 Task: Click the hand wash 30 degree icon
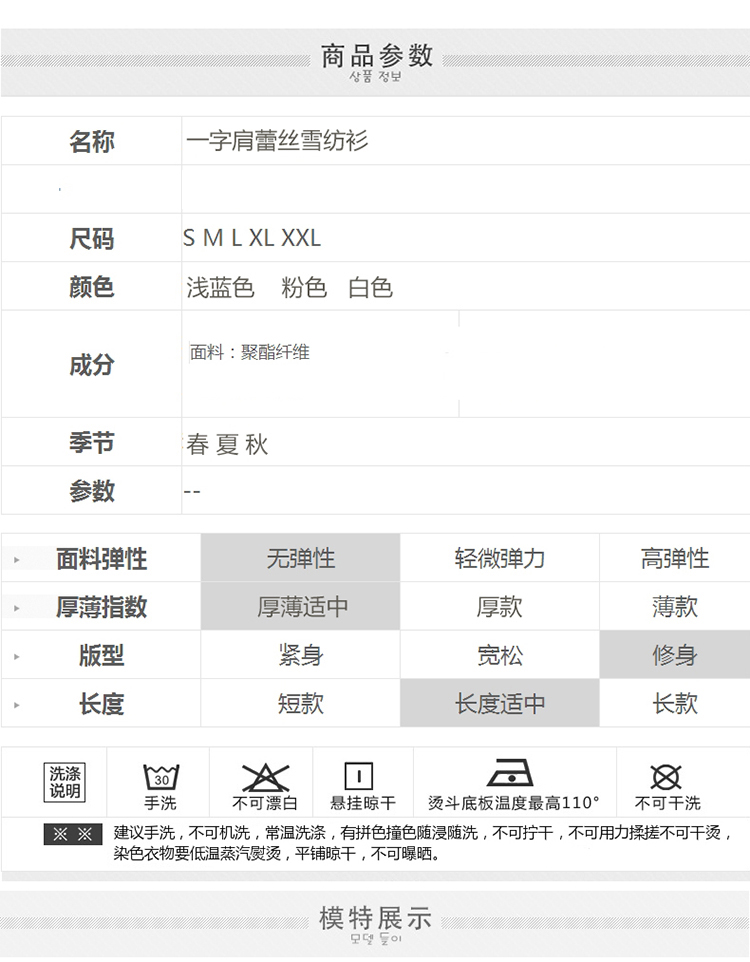pos(160,776)
